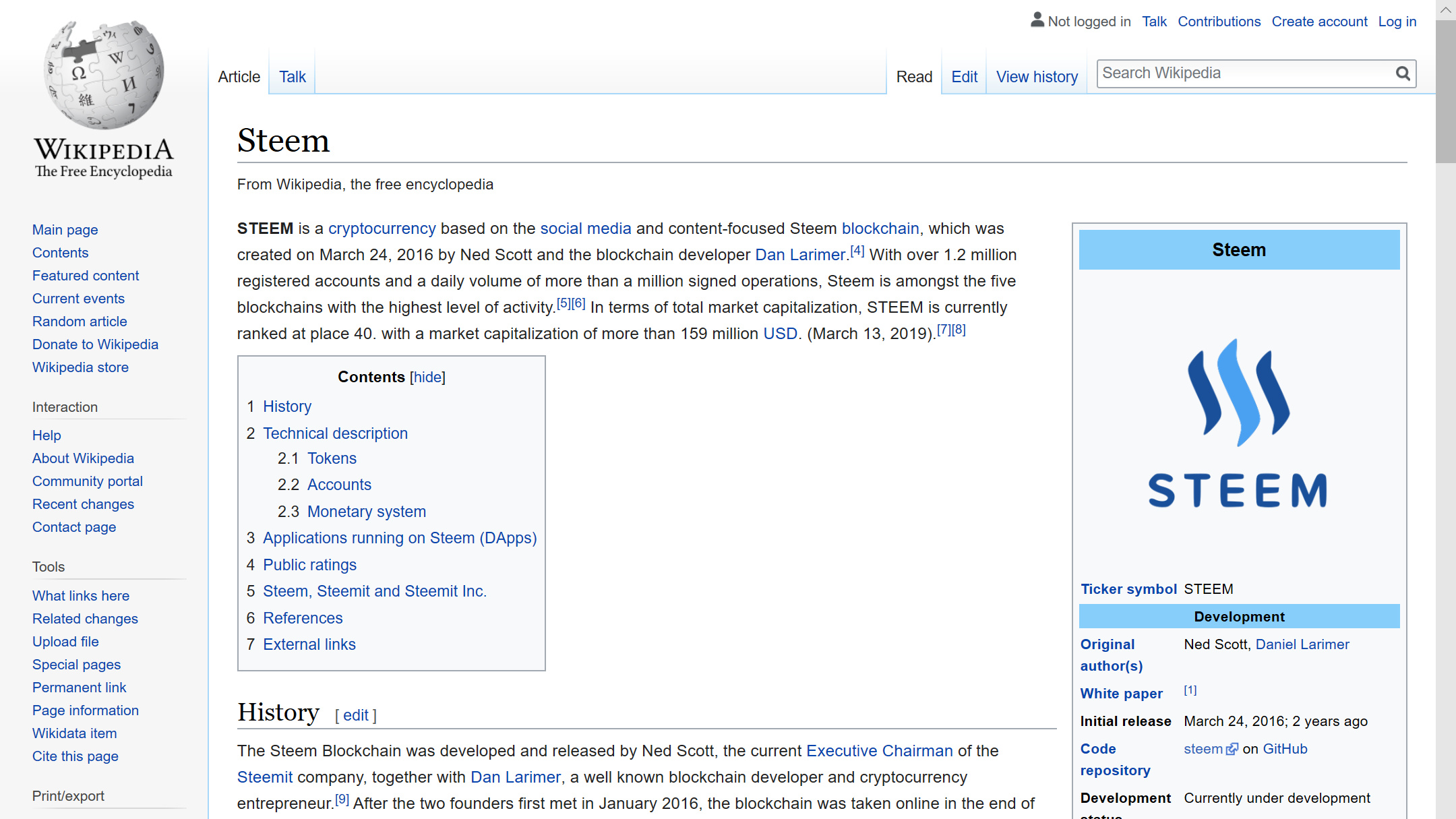
Task: Click the Log in link
Action: [x=1397, y=22]
